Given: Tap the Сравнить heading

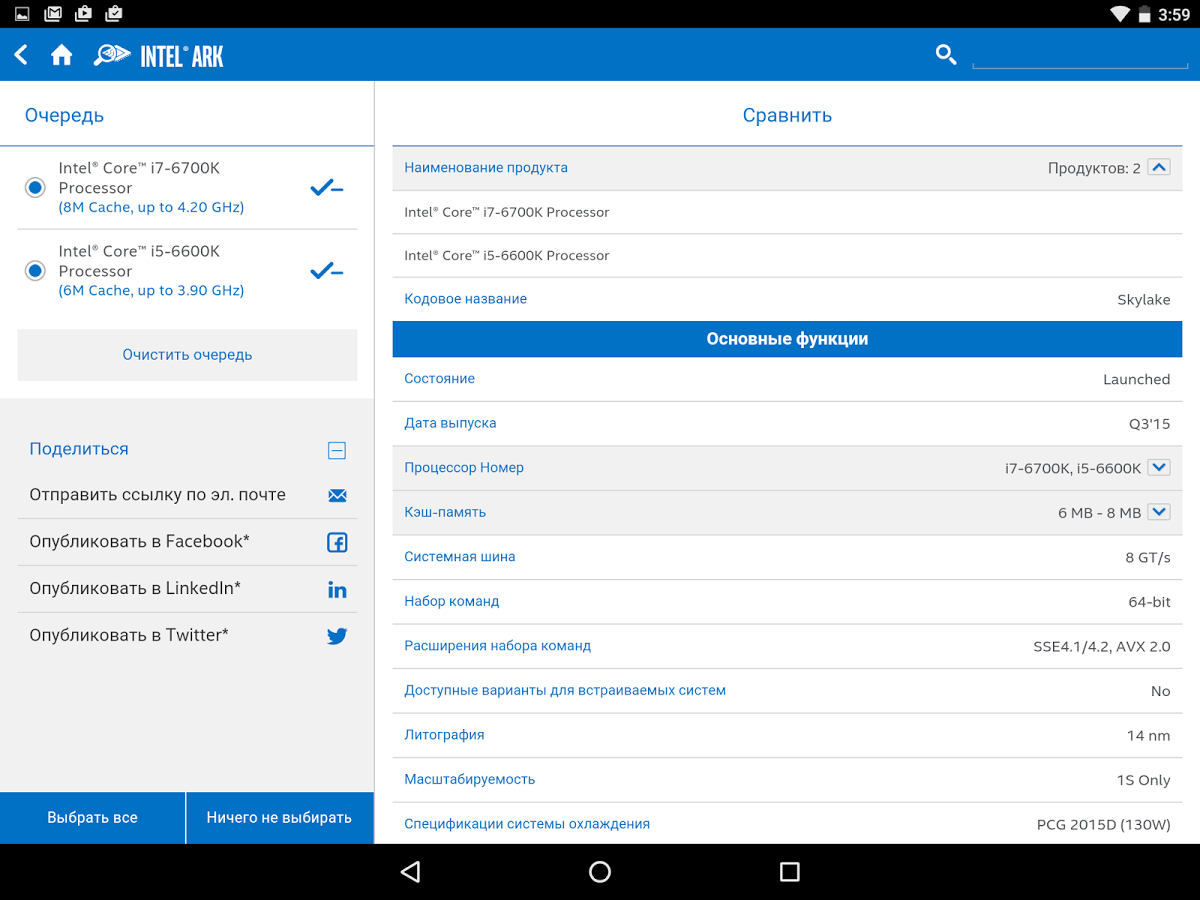Looking at the screenshot, I should pos(787,115).
